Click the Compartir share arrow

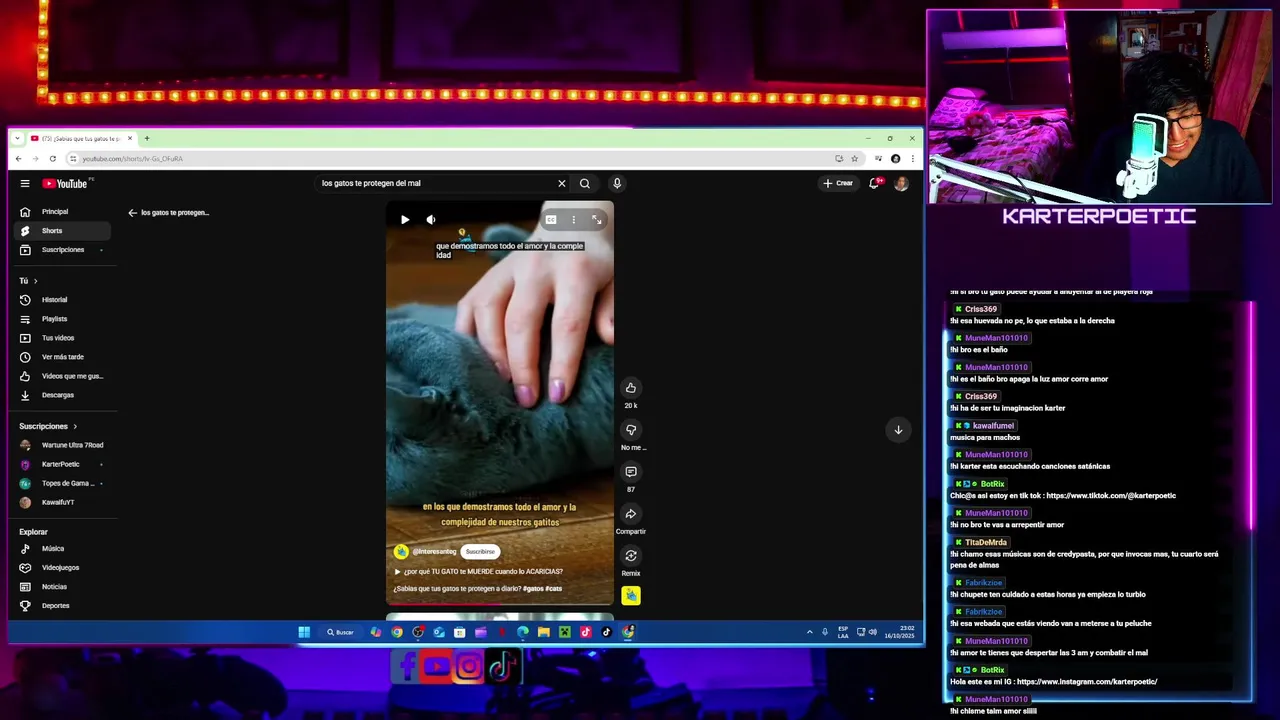[631, 514]
